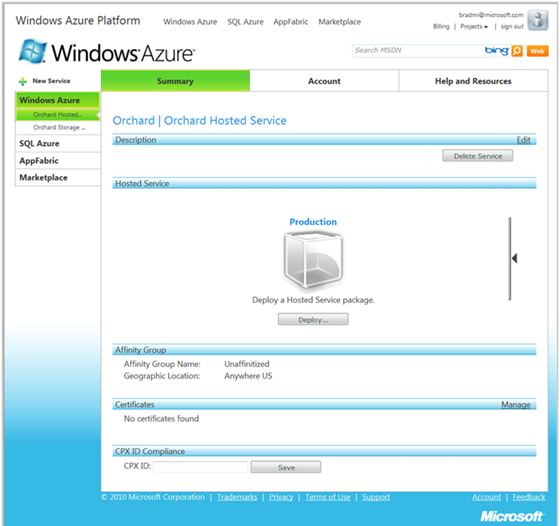Click the Microsoft logo in footer

pos(511,516)
